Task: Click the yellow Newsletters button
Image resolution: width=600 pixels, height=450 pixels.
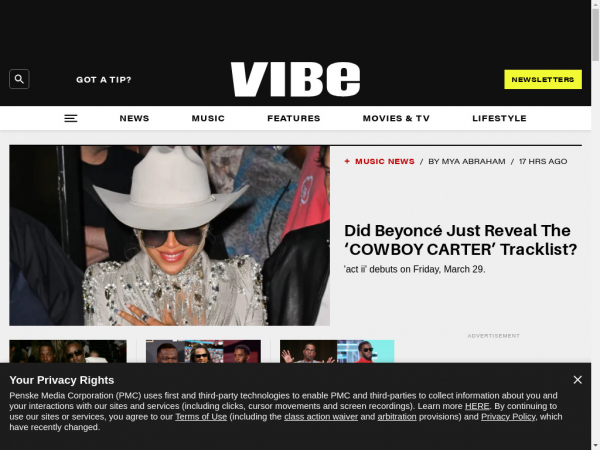Action: tap(543, 79)
